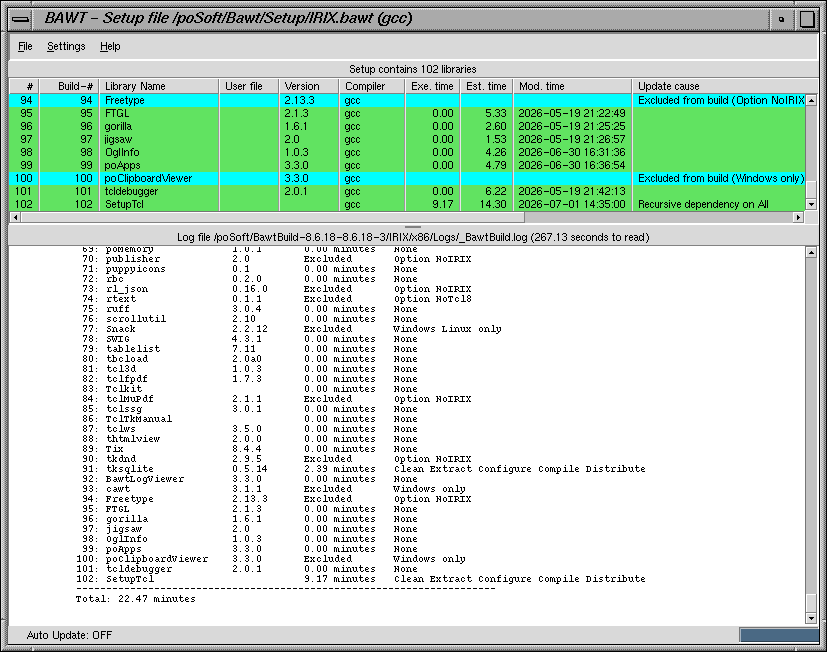Click 'Excluded from build (Windows only)' cell

click(721, 178)
